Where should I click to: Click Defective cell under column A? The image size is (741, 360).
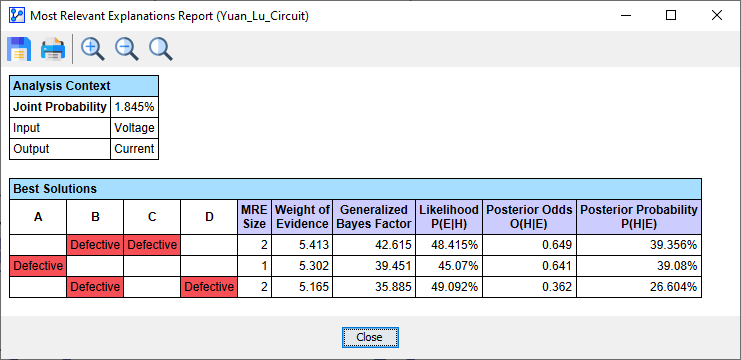(38, 266)
